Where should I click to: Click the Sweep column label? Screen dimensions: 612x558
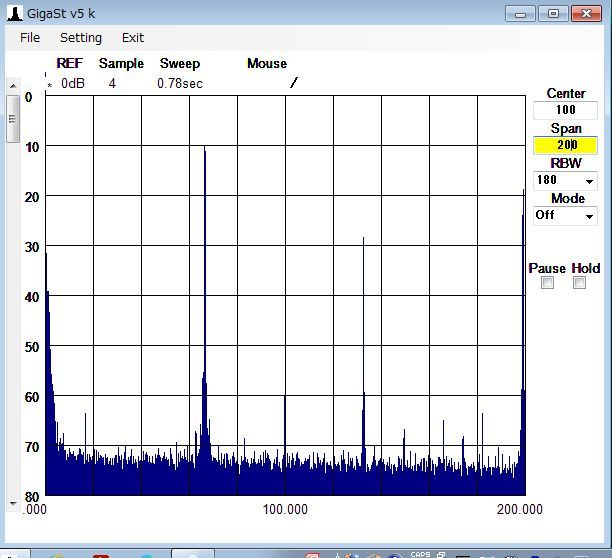(x=180, y=64)
